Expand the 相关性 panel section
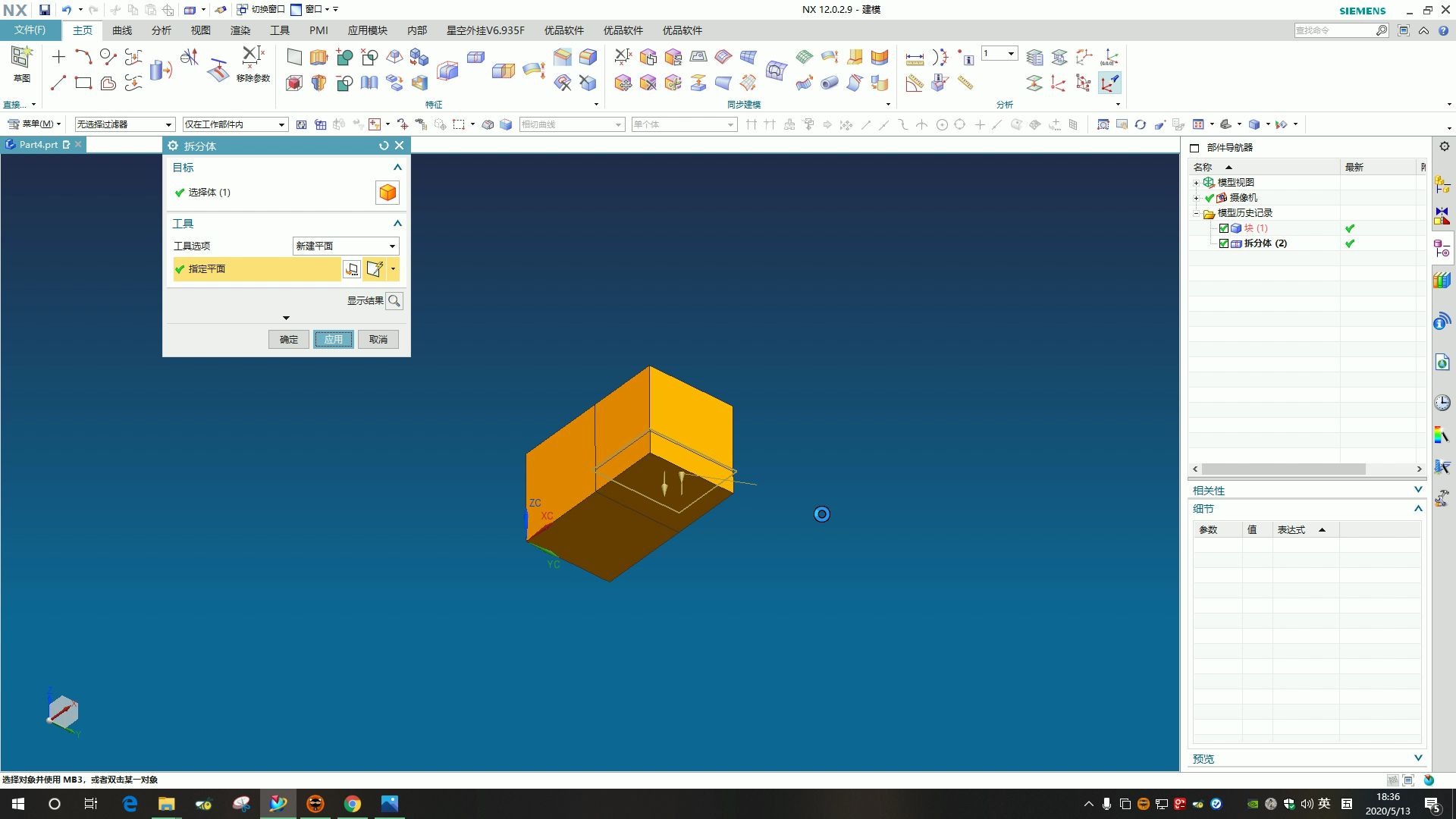Screen dimensions: 1456x819 tap(1417, 490)
